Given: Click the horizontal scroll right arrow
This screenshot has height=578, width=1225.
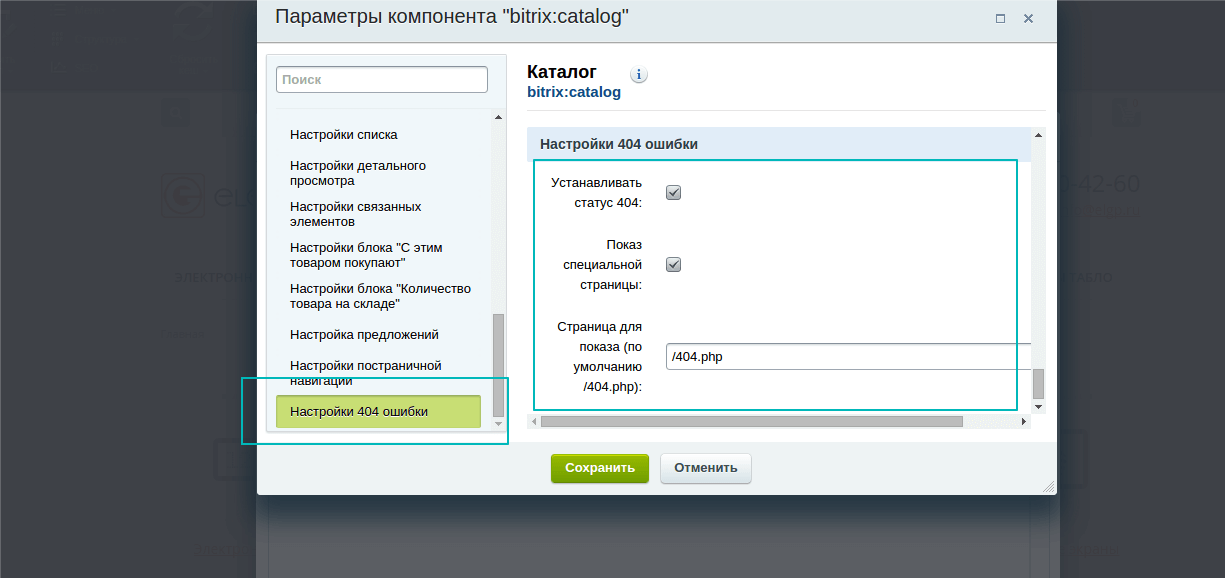Looking at the screenshot, I should 1023,422.
